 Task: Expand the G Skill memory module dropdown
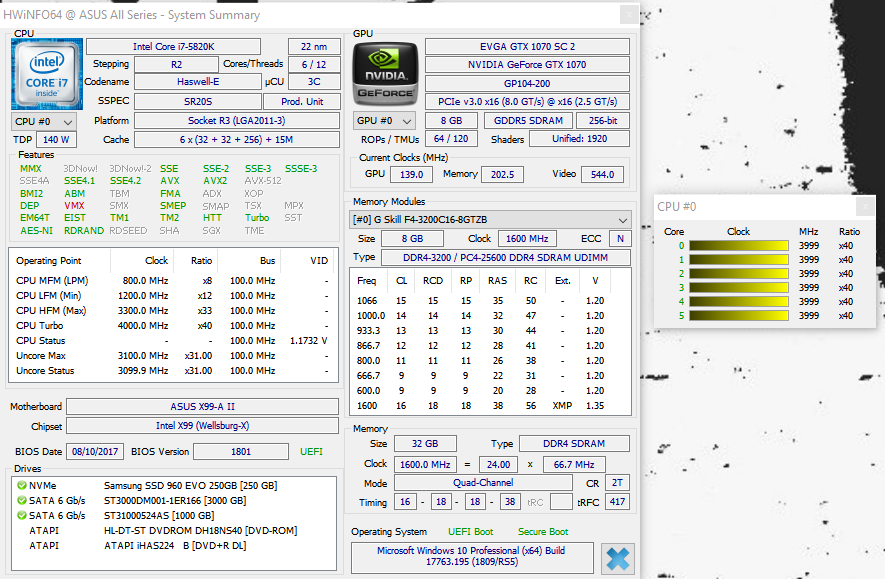tap(490, 220)
